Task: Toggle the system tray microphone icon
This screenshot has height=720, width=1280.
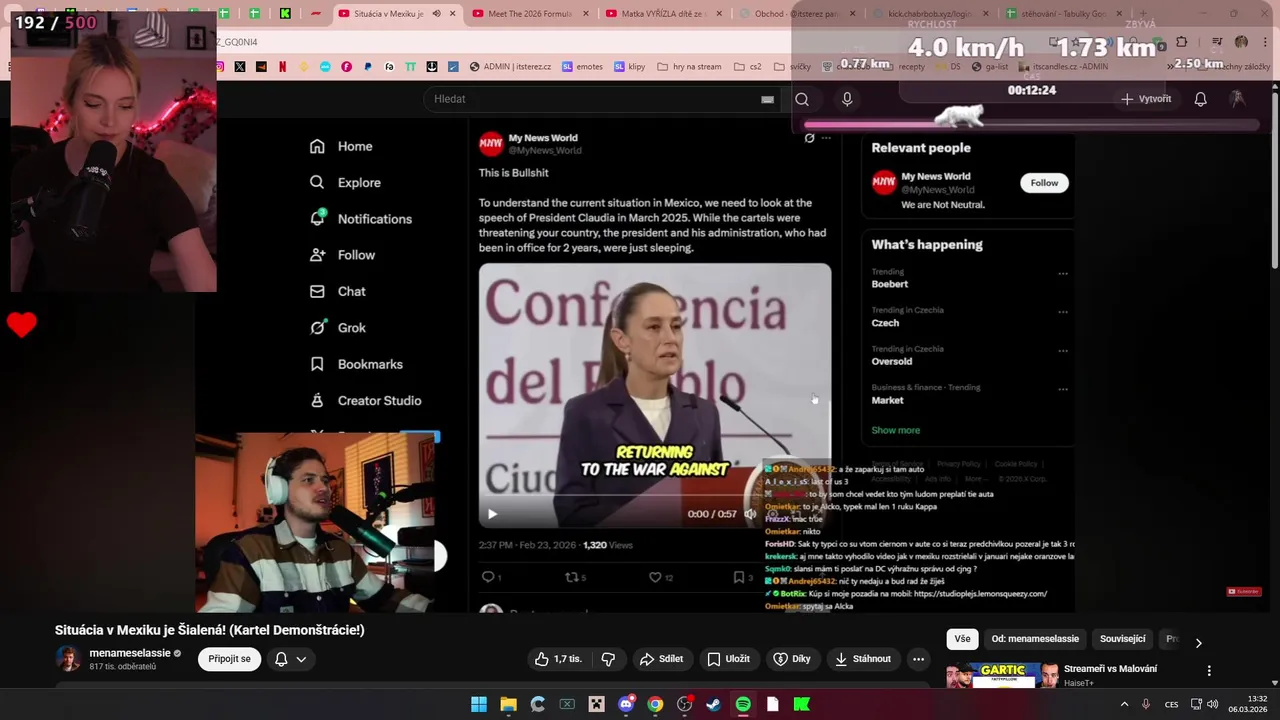Action: tap(1146, 704)
